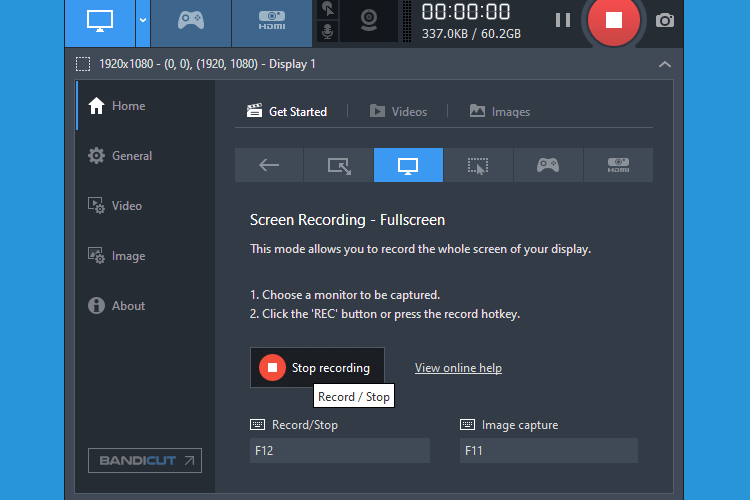Collapse panel with the chevron arrow
The width and height of the screenshot is (750, 500).
[664, 64]
